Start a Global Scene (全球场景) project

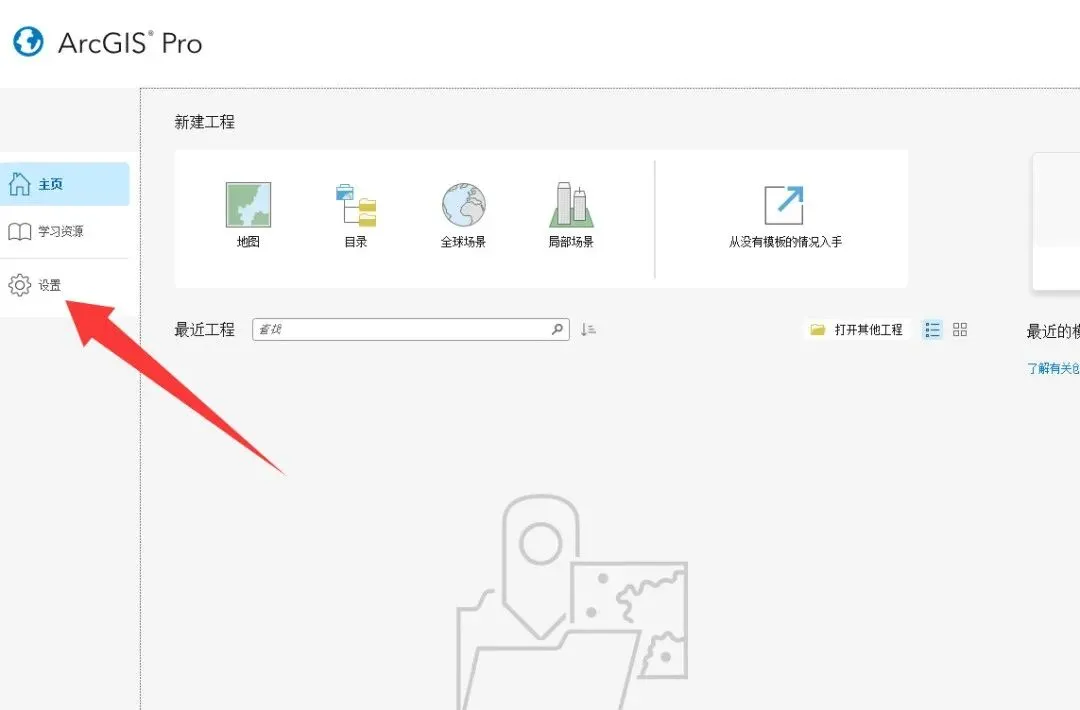(463, 214)
